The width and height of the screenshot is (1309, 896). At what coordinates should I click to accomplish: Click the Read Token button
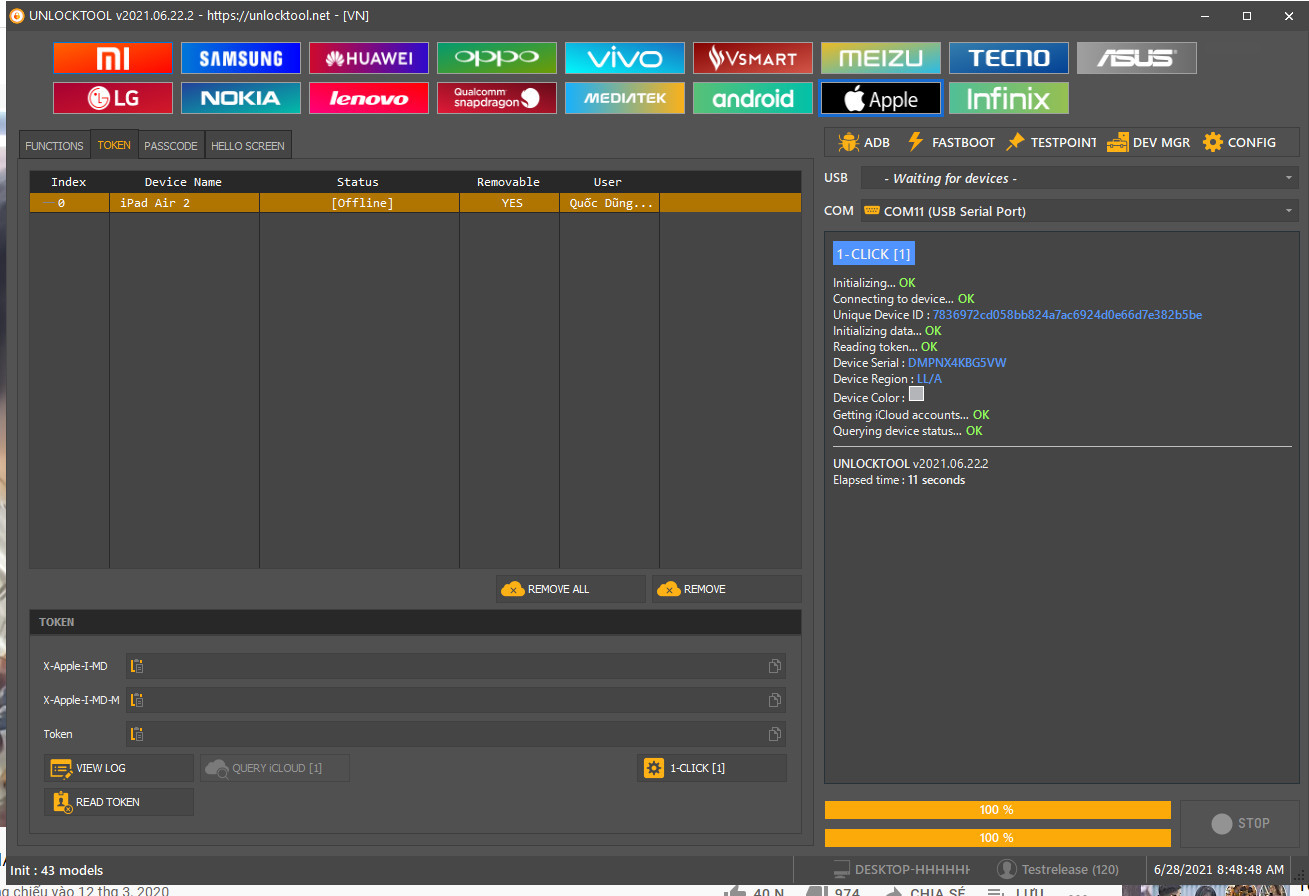coord(119,802)
